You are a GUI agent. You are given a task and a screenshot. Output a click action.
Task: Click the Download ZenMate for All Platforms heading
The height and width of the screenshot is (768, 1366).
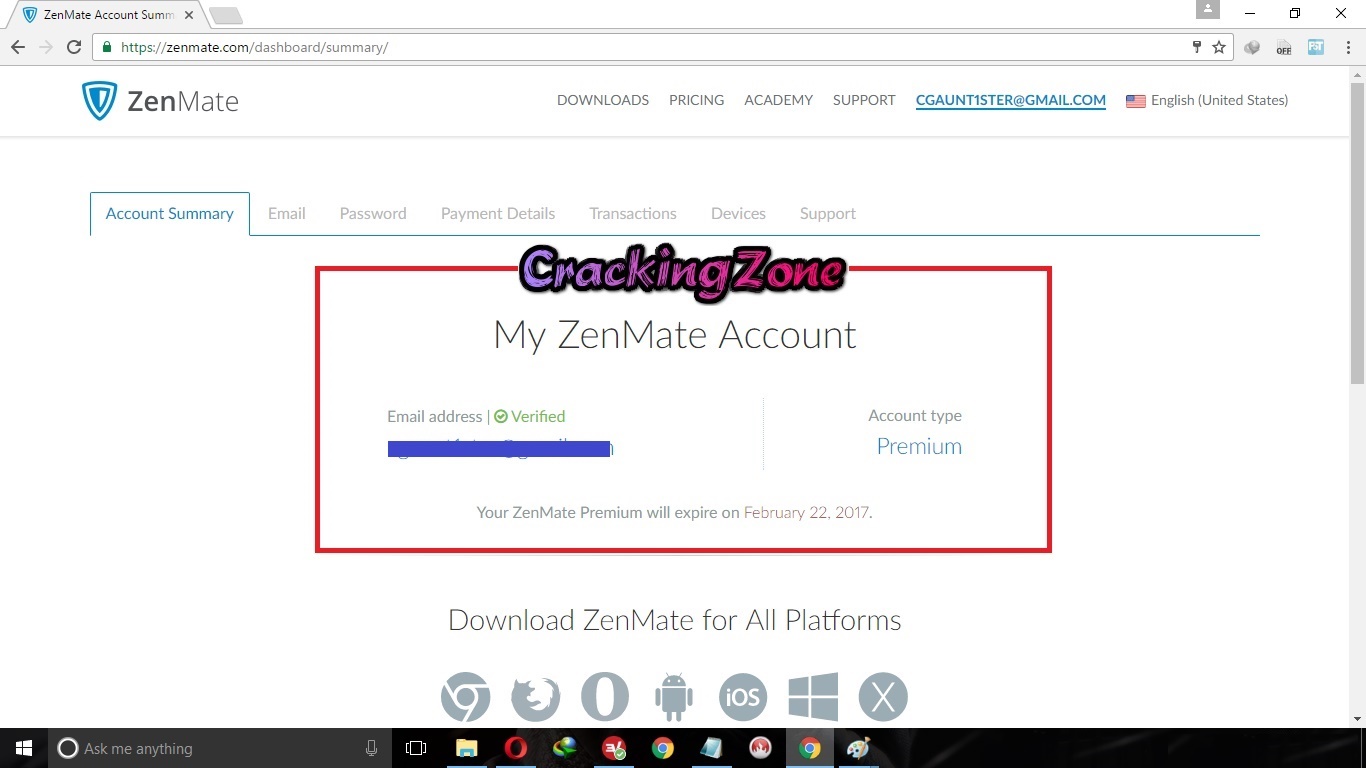click(x=675, y=620)
